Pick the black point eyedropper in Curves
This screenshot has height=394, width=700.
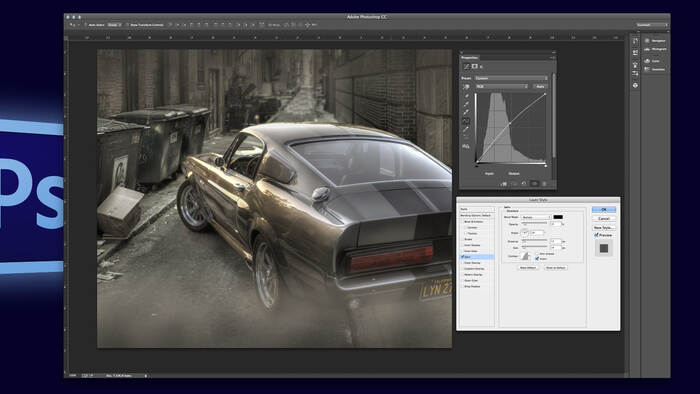pos(467,96)
